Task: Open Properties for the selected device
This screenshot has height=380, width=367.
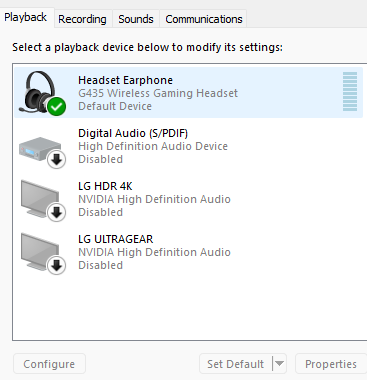Action: [331, 364]
